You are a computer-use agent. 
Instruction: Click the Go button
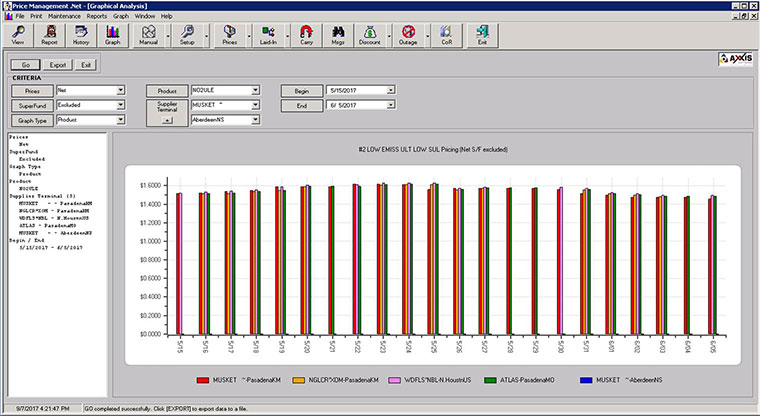coord(26,64)
